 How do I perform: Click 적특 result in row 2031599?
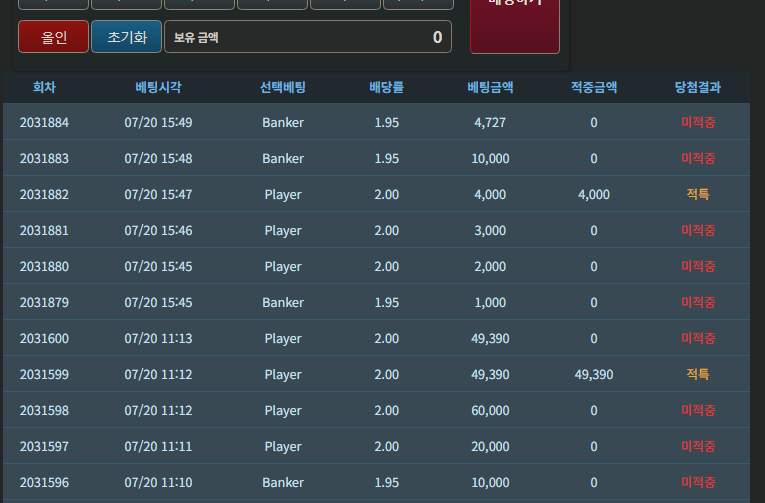coord(698,374)
